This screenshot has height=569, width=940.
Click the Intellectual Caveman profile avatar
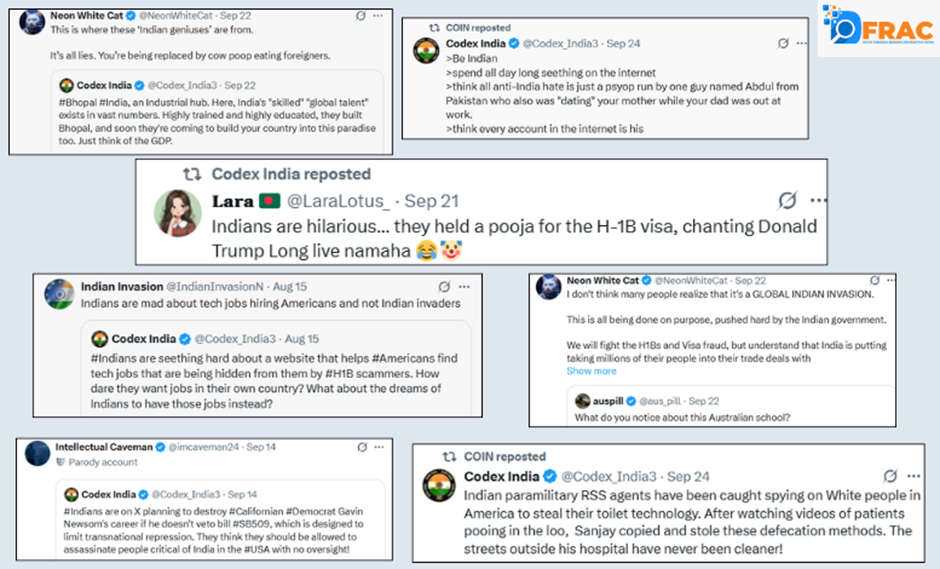tap(37, 452)
